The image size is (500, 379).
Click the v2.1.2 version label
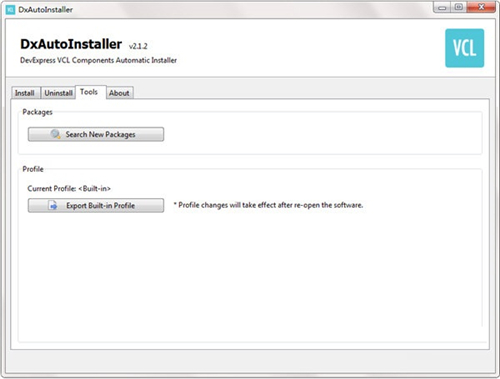138,46
